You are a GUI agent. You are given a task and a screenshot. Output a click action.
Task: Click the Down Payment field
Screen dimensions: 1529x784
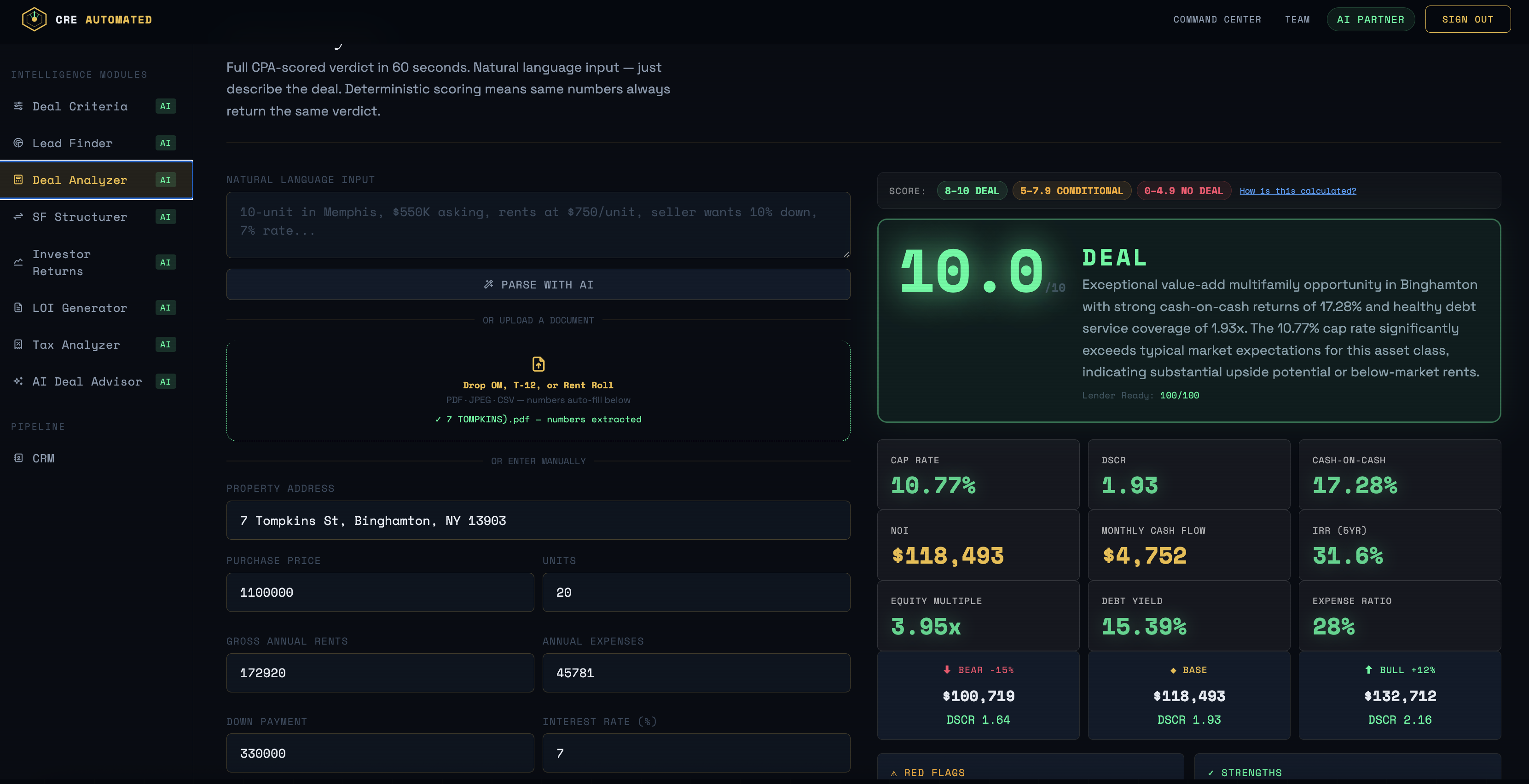[x=380, y=753]
